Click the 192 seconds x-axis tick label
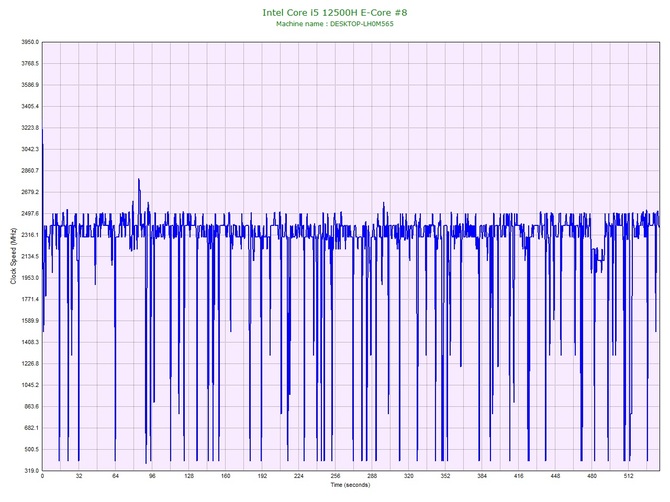The height and width of the screenshot is (502, 670). [262, 476]
